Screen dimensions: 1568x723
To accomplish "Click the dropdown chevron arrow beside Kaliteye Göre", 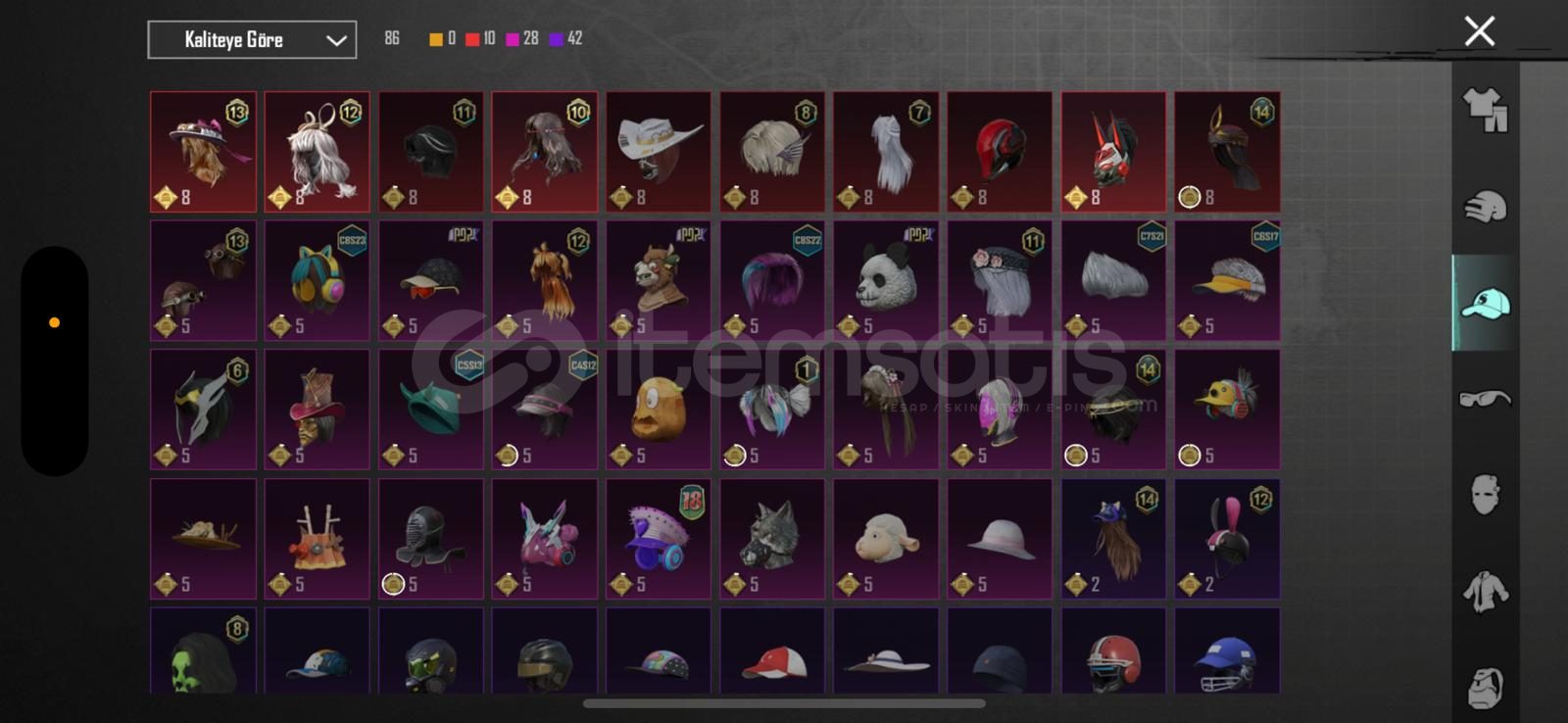I will point(336,40).
